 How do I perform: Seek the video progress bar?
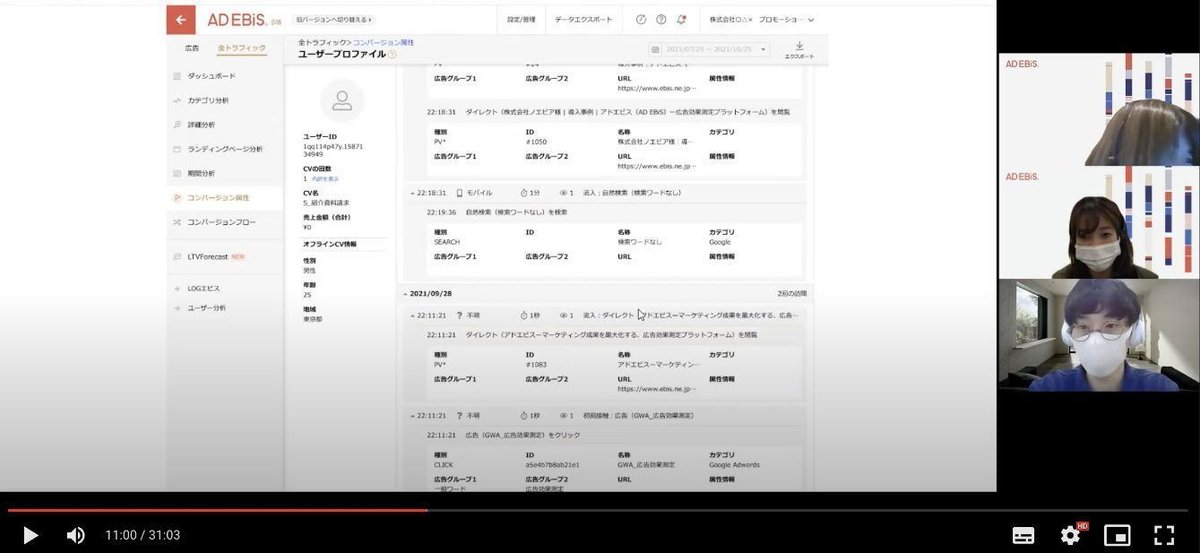[x=598, y=510]
